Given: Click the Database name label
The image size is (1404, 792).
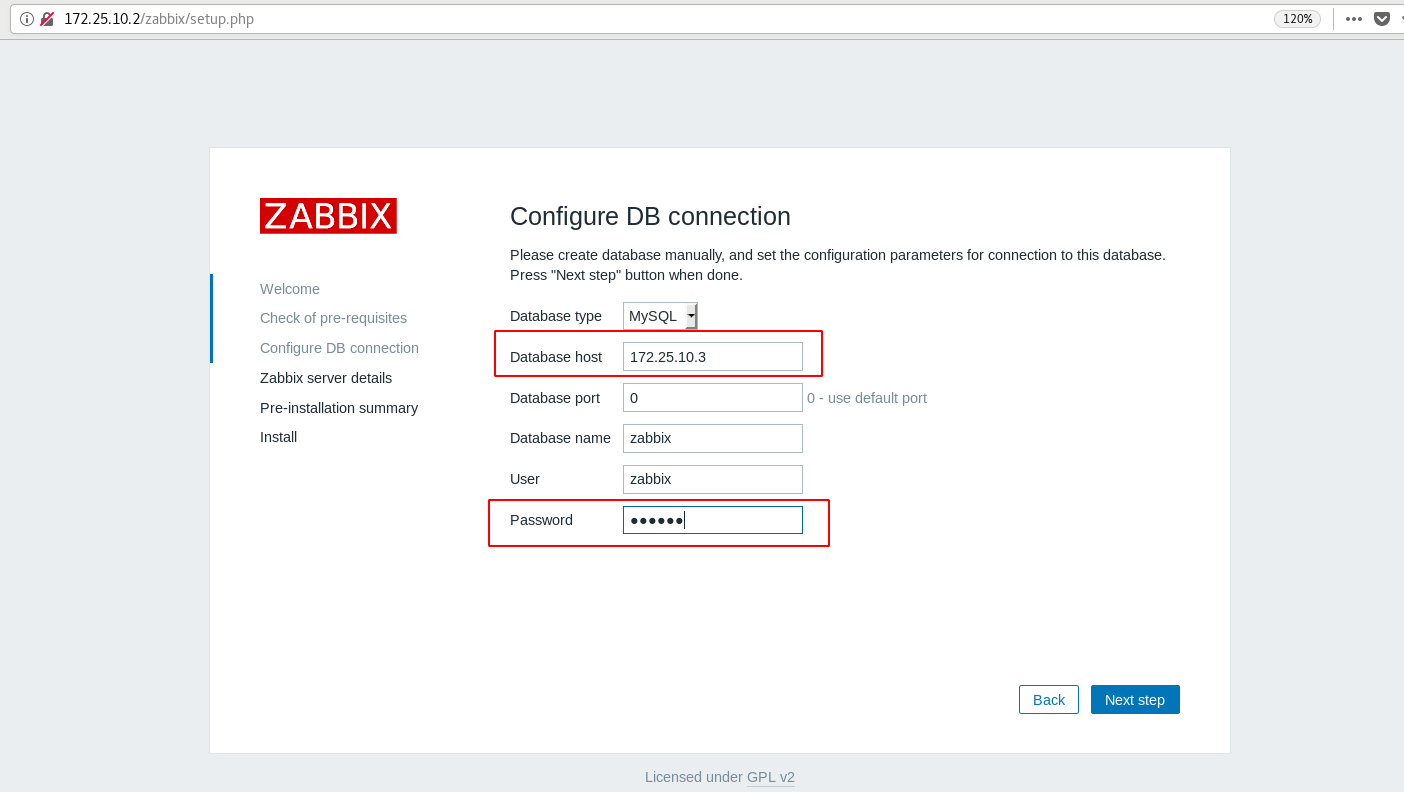Looking at the screenshot, I should click(560, 439).
